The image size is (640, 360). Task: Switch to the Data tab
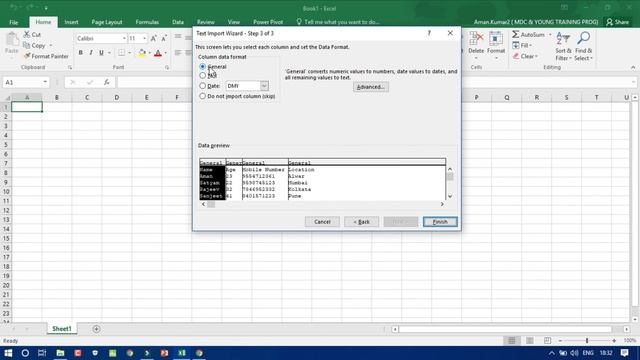(178, 22)
